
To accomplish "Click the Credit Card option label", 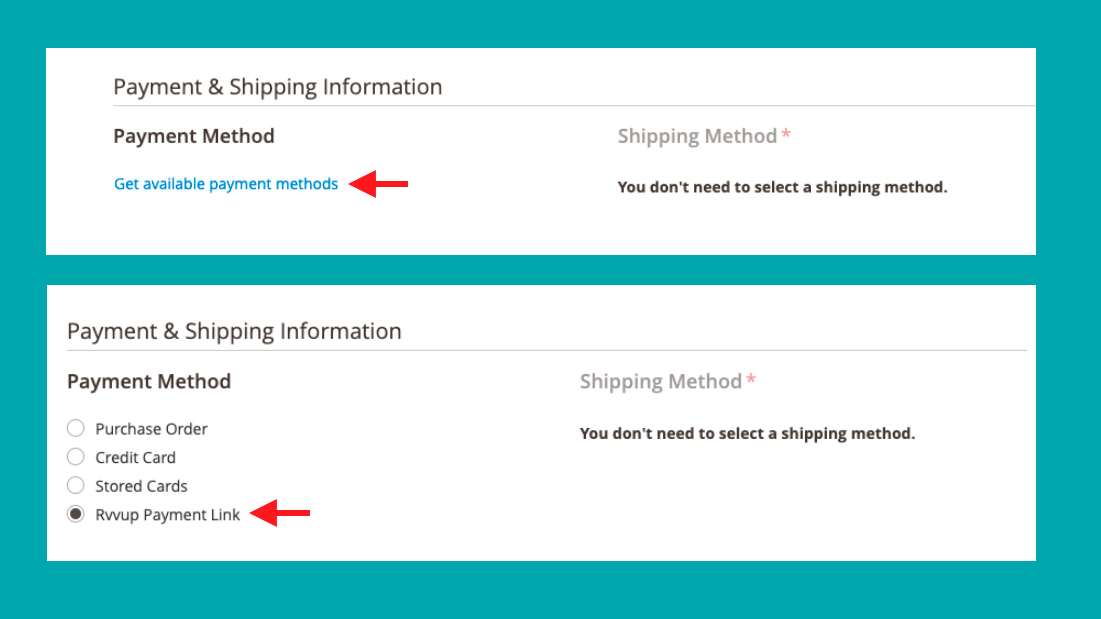I will coord(135,457).
